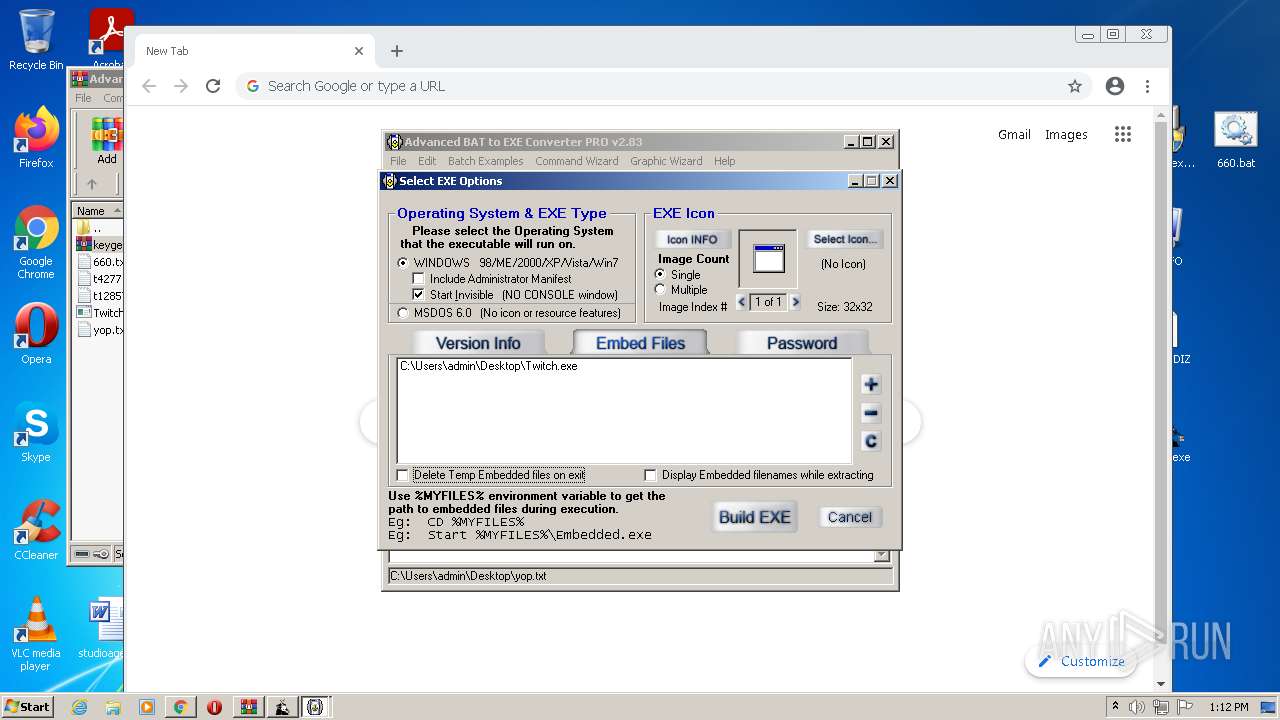
Task: Launch Google Chrome from the desktop
Action: click(x=36, y=242)
